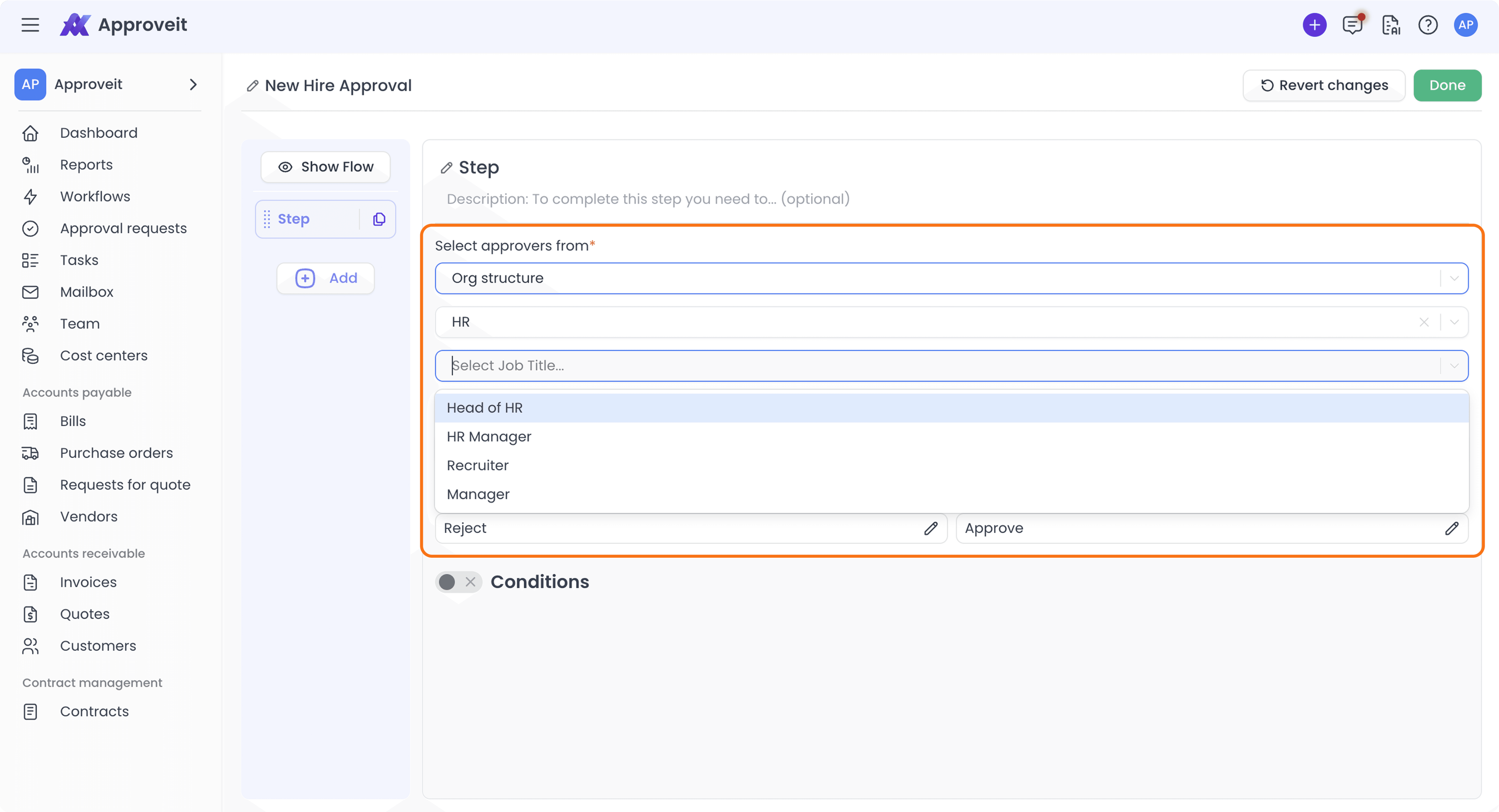The image size is (1499, 812).
Task: Open Mailbox in the sidebar
Action: pyautogui.click(x=87, y=292)
